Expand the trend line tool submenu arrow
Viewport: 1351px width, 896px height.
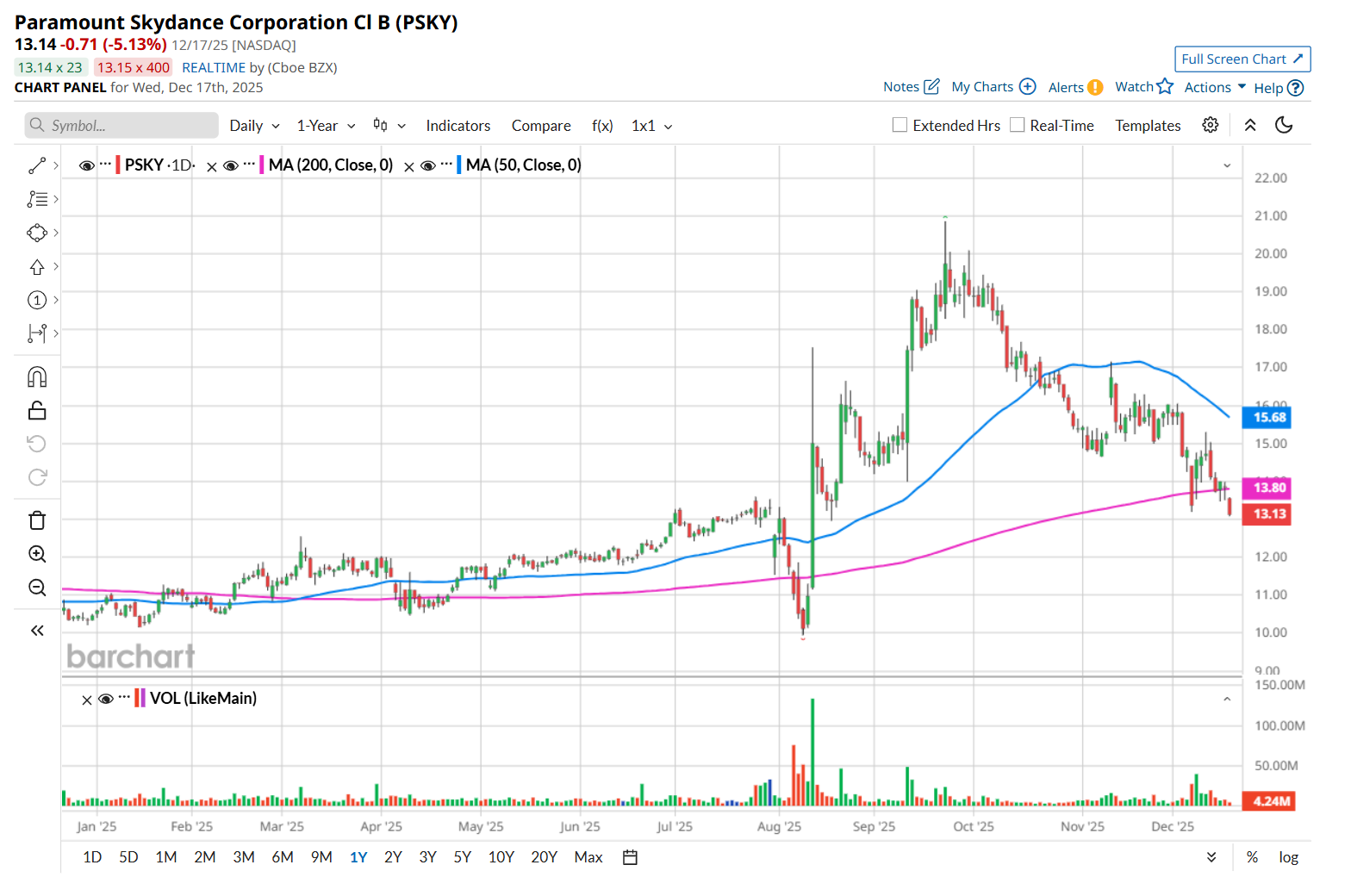click(x=56, y=165)
